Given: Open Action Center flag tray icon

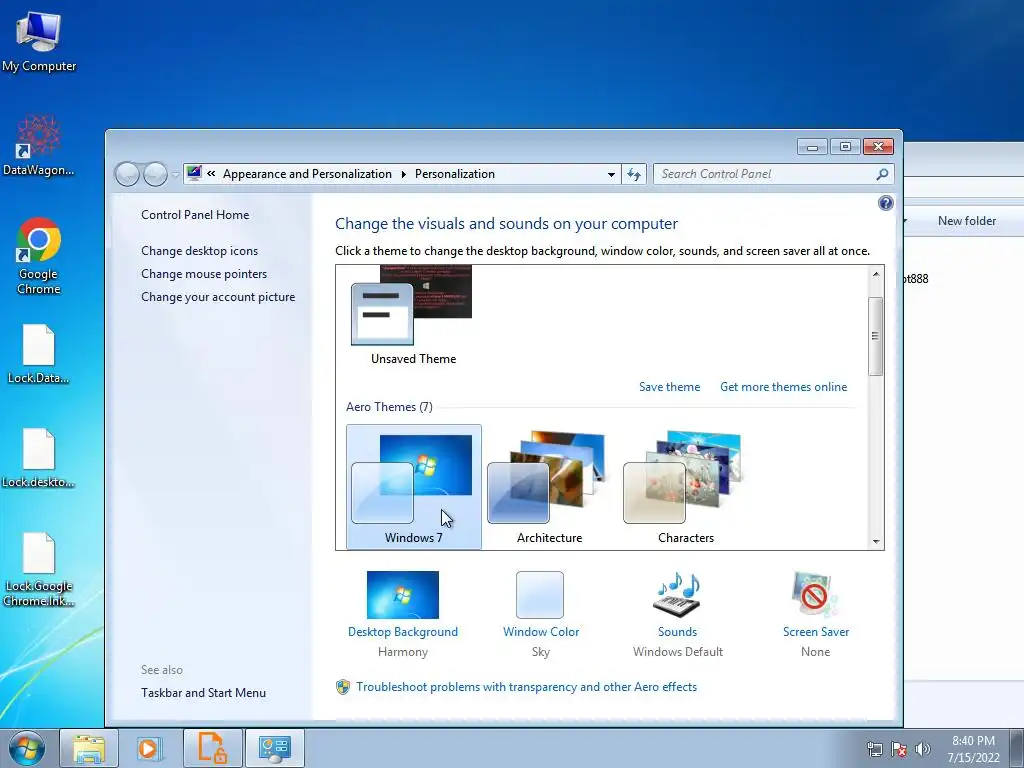Looking at the screenshot, I should coord(899,749).
